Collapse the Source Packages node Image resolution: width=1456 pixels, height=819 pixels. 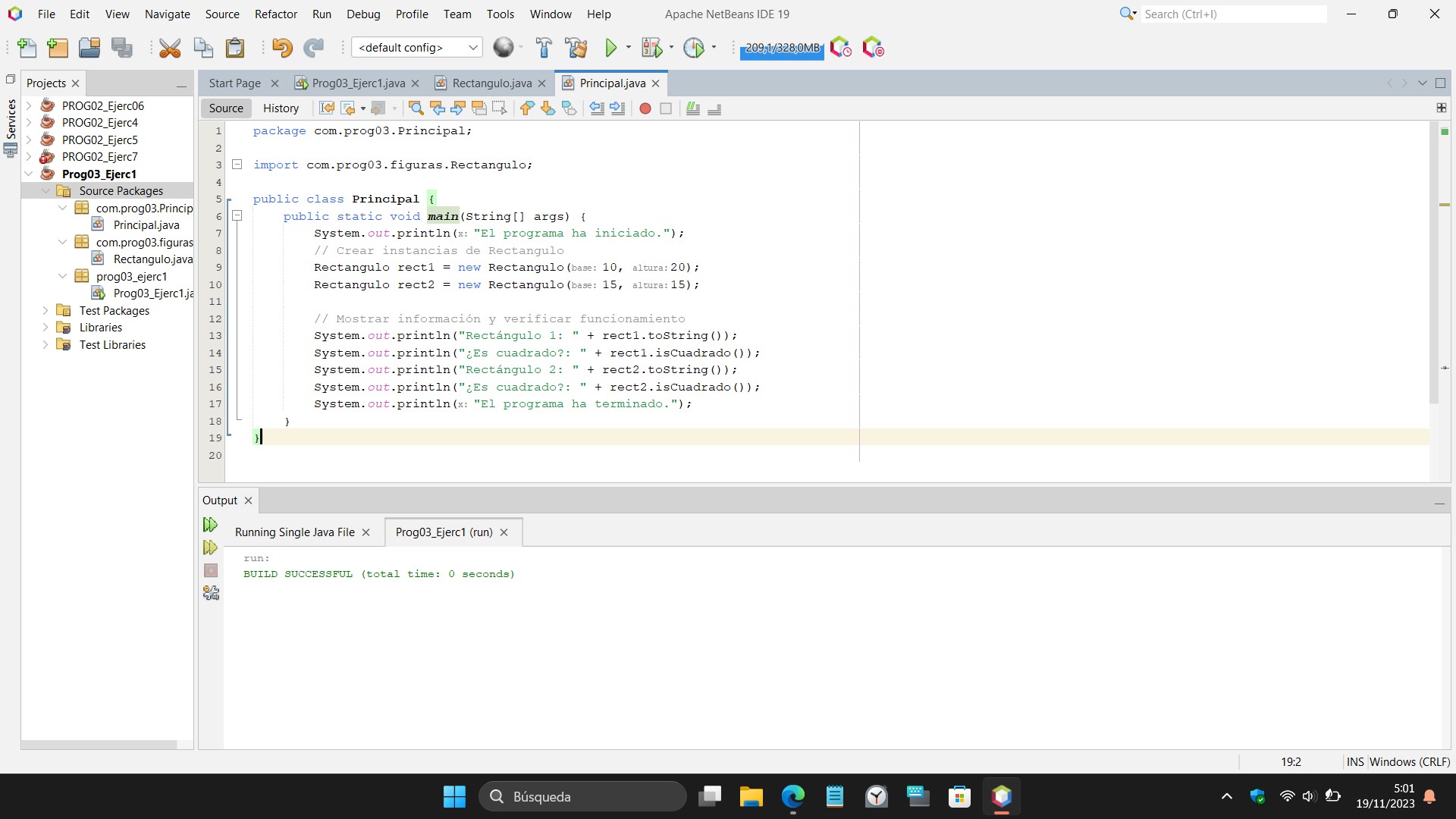pyautogui.click(x=46, y=191)
